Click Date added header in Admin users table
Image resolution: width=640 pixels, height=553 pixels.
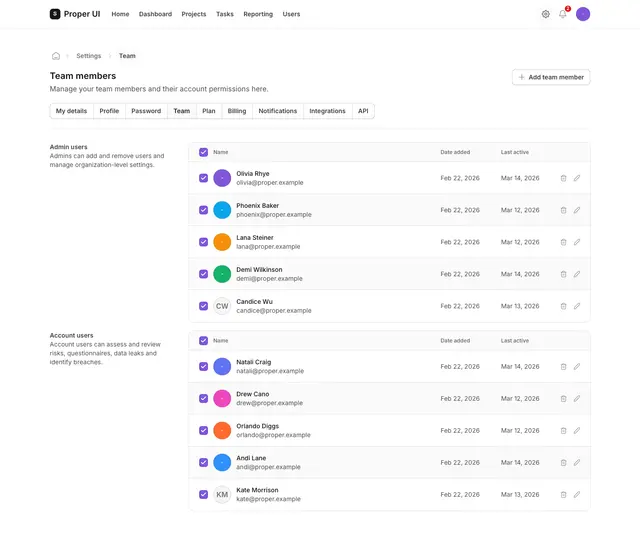pos(455,152)
